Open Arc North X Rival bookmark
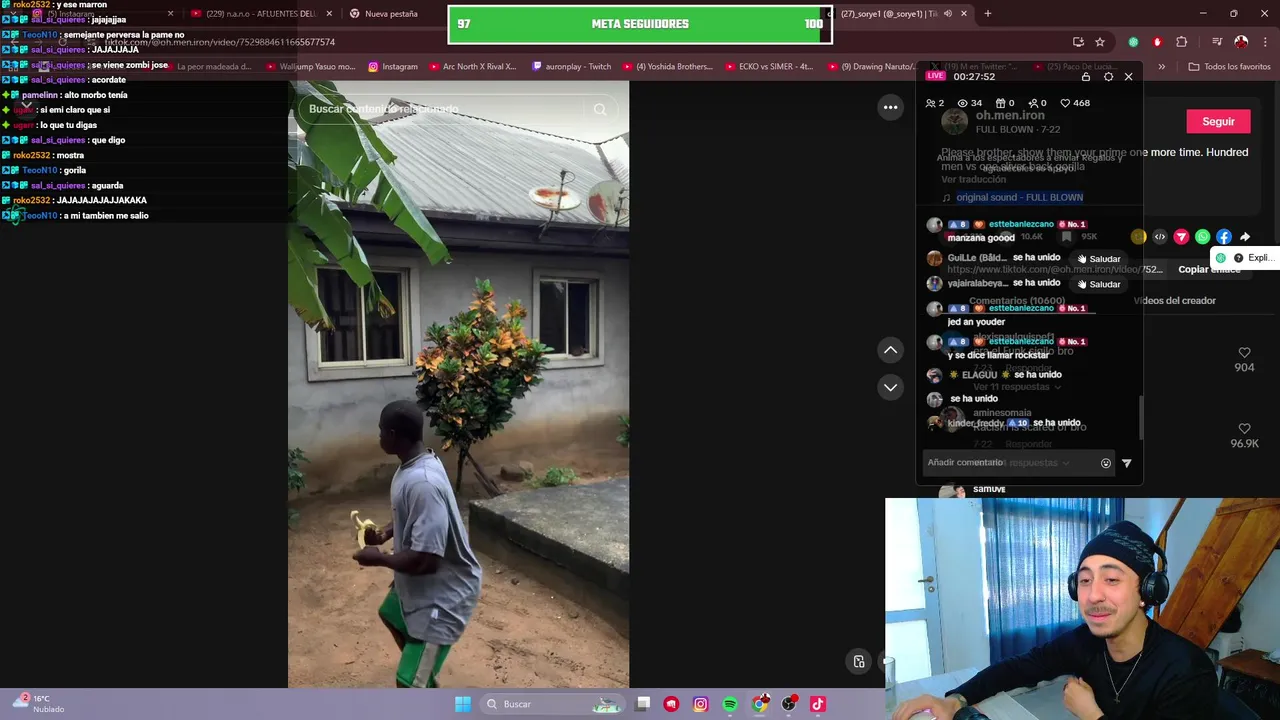 (x=472, y=67)
